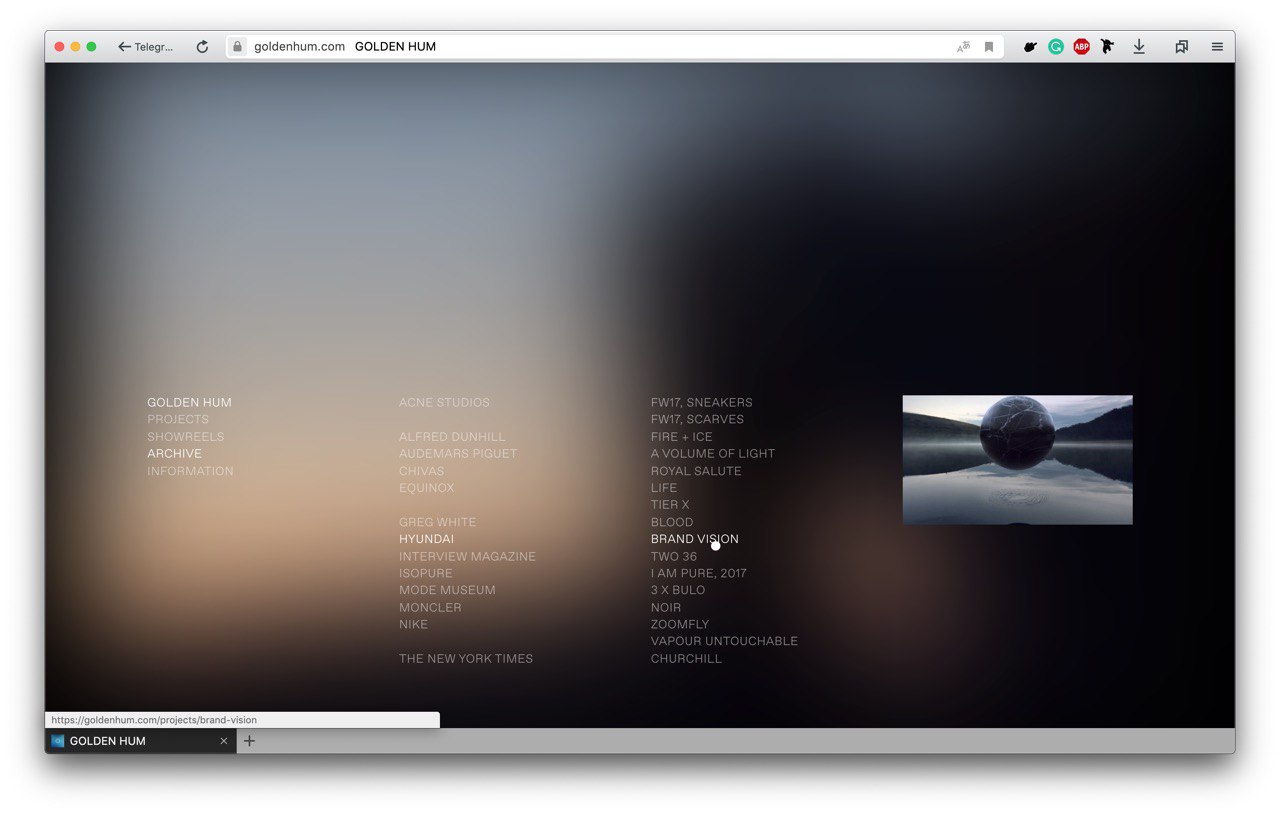Choose ALFRED DUNHILL client
The width and height of the screenshot is (1280, 813).
[452, 437]
